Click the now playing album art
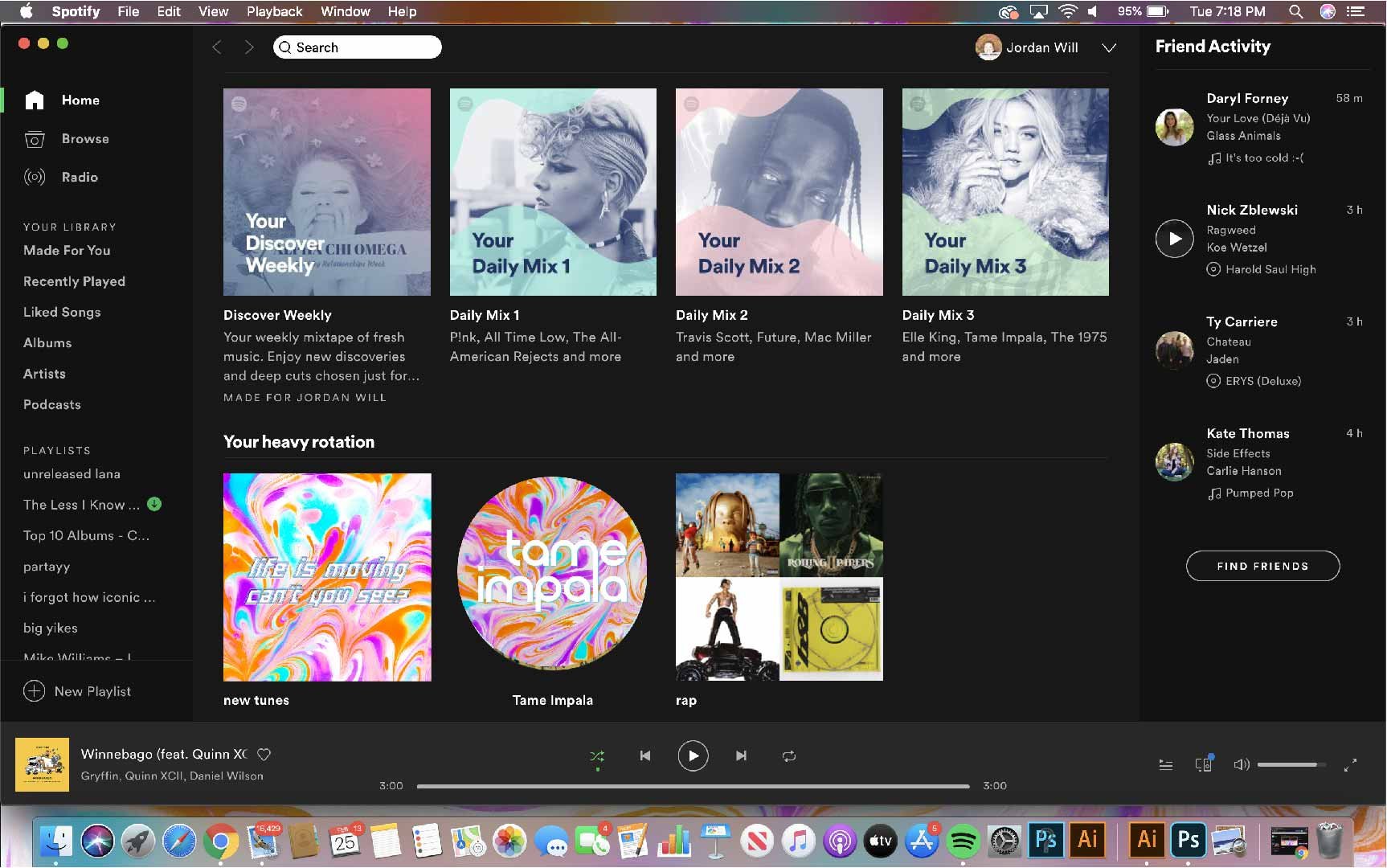1387x868 pixels. point(43,764)
